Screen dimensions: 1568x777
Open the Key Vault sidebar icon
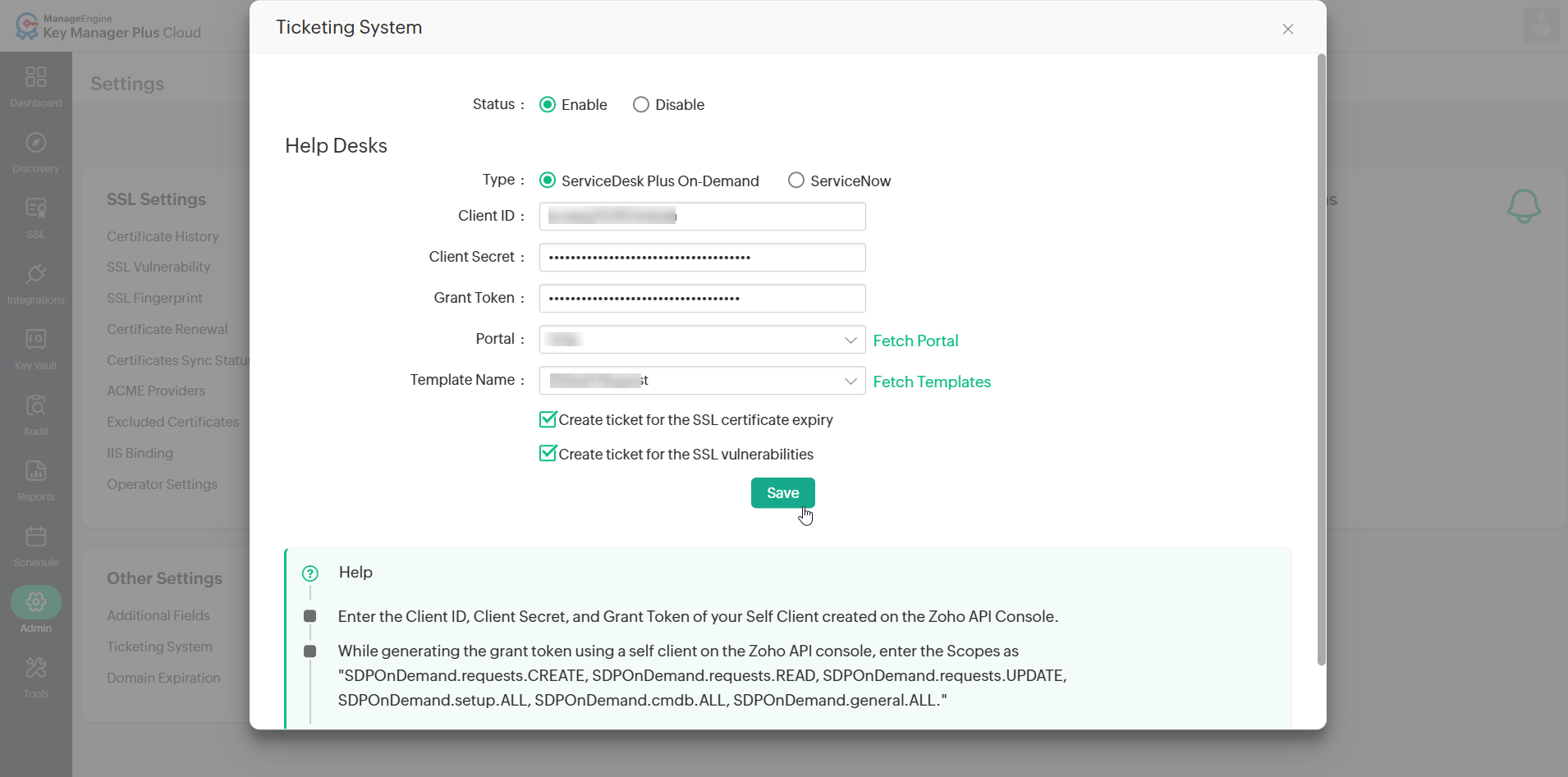tap(35, 340)
